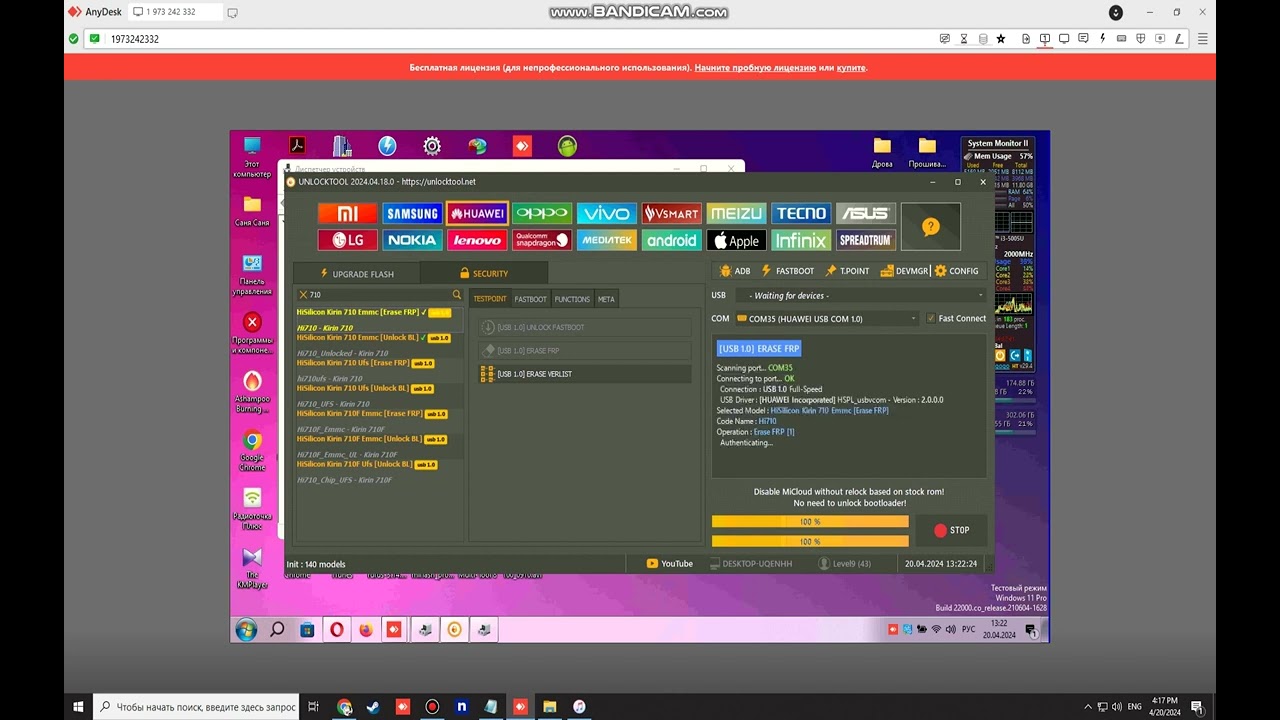The height and width of the screenshot is (720, 1280).
Task: Open the META tab
Action: 606,299
